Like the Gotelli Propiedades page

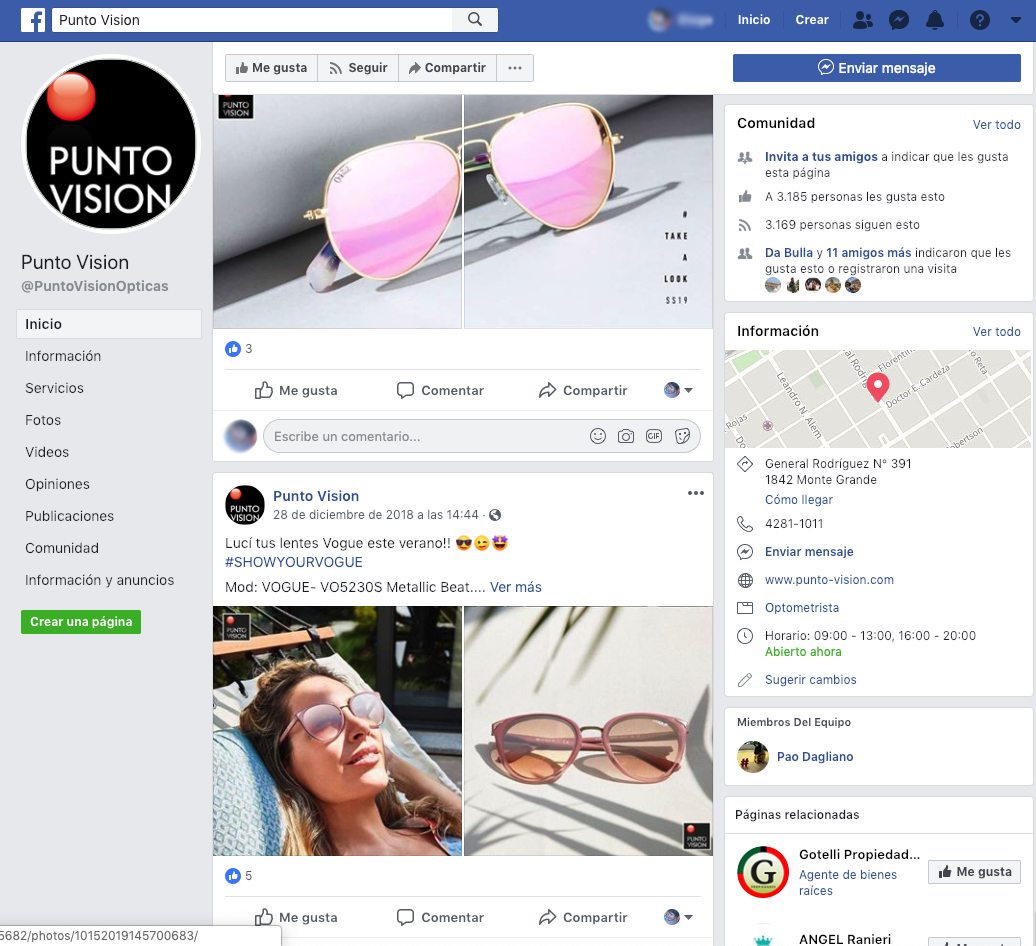click(974, 872)
